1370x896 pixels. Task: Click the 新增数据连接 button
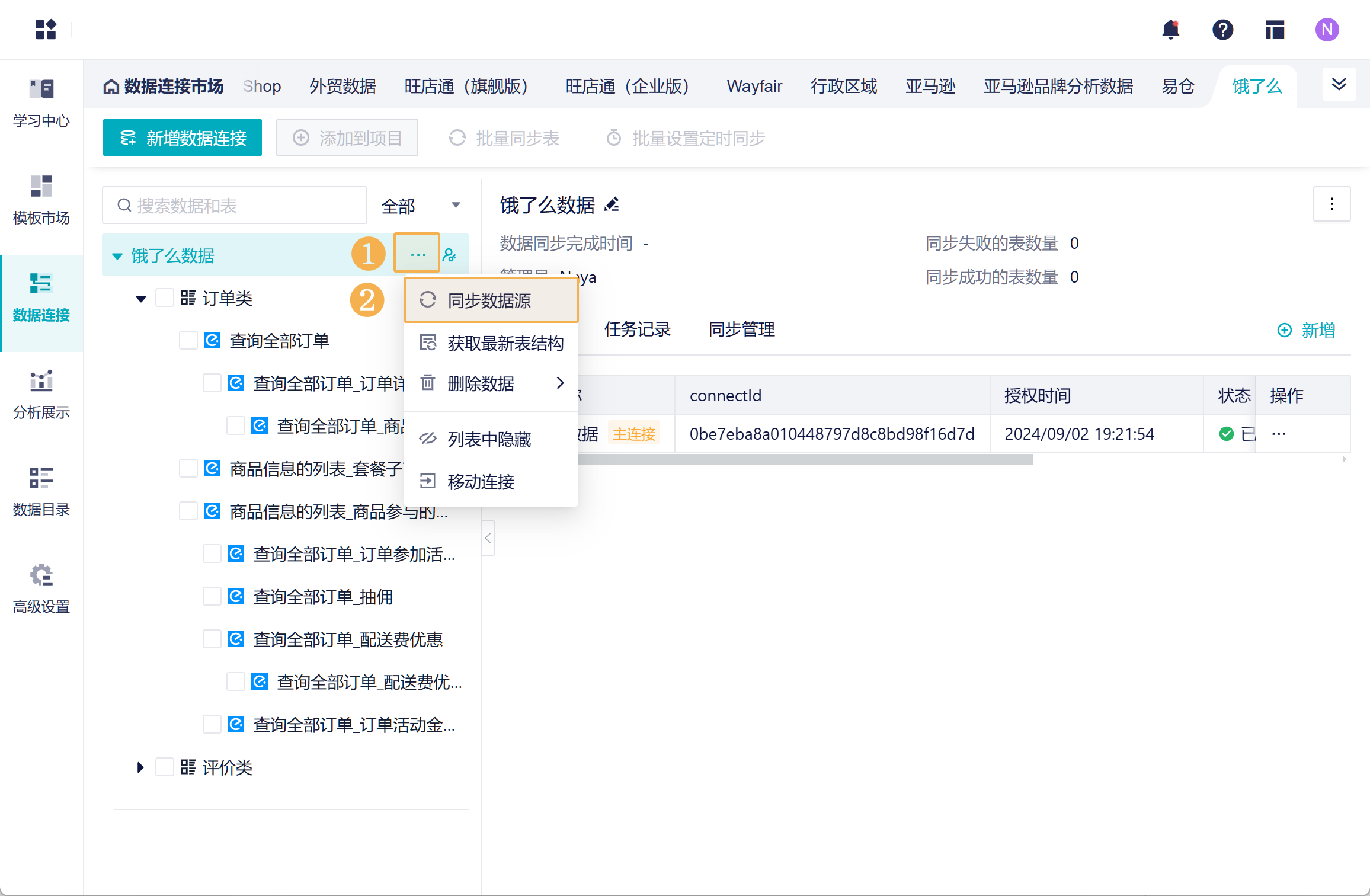point(183,138)
